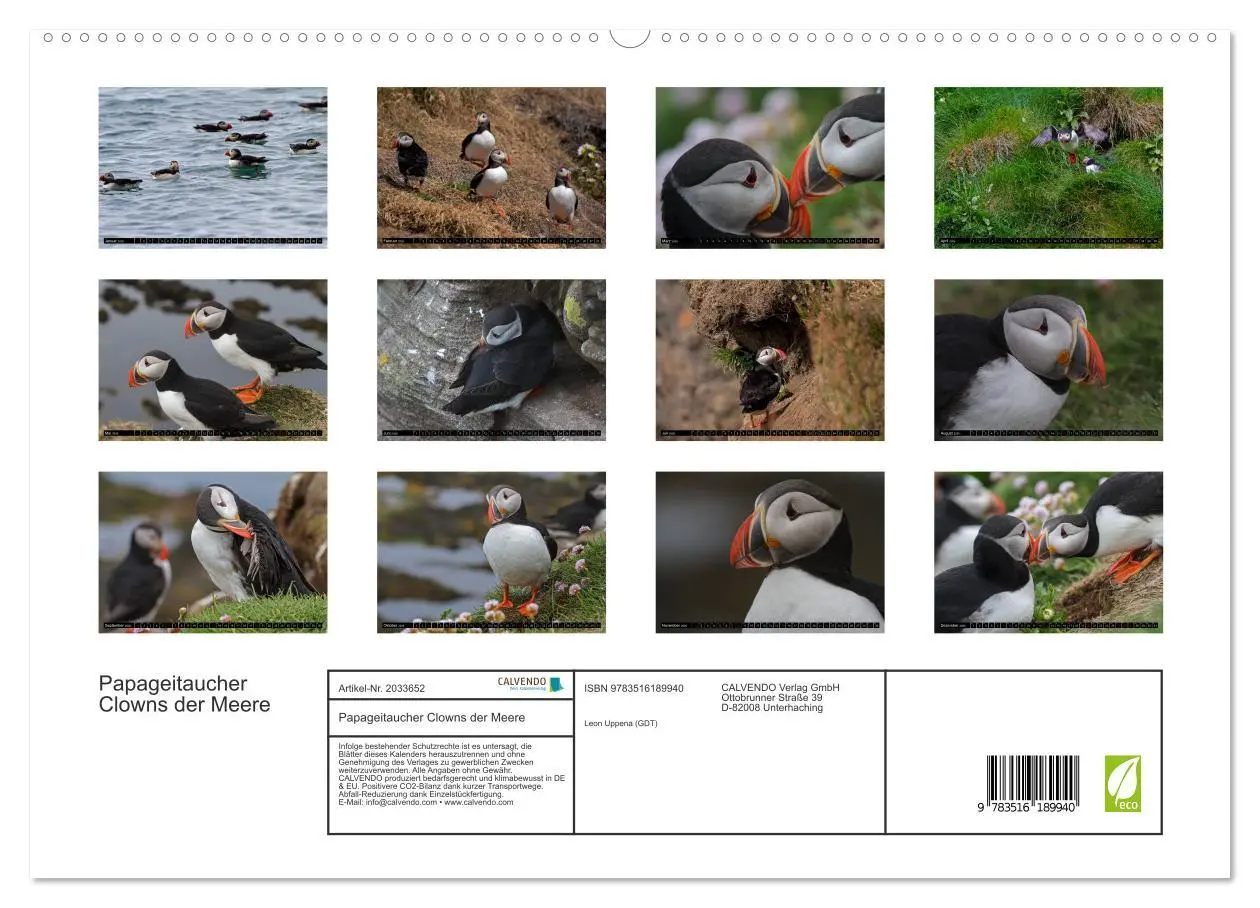Open the March photo of two puffins touching beaks
The height and width of the screenshot is (908, 1260).
click(770, 167)
